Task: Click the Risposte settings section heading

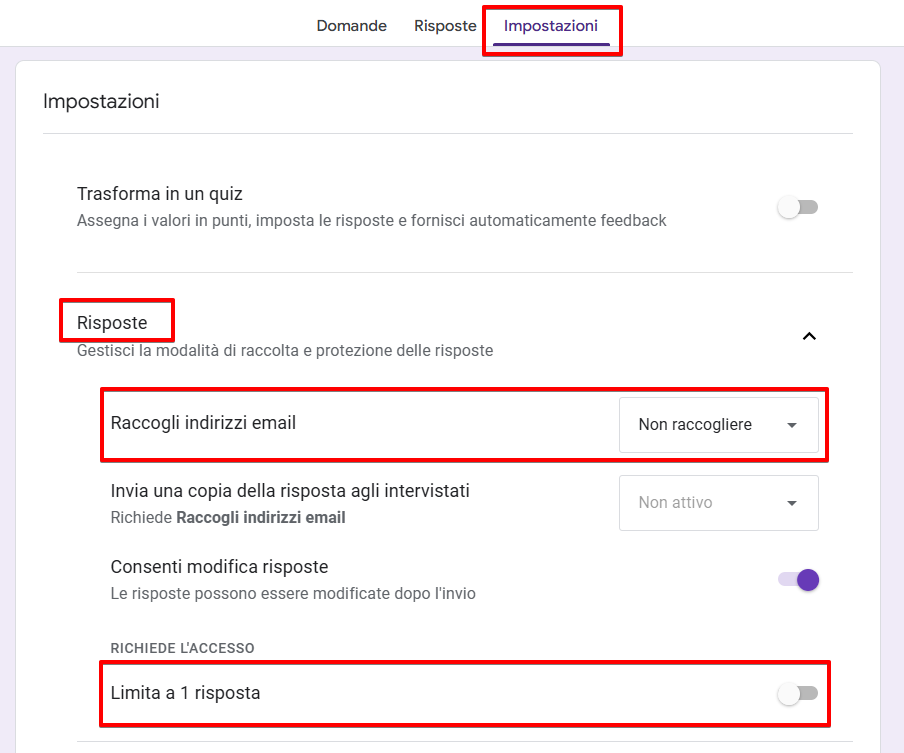Action: click(x=112, y=323)
